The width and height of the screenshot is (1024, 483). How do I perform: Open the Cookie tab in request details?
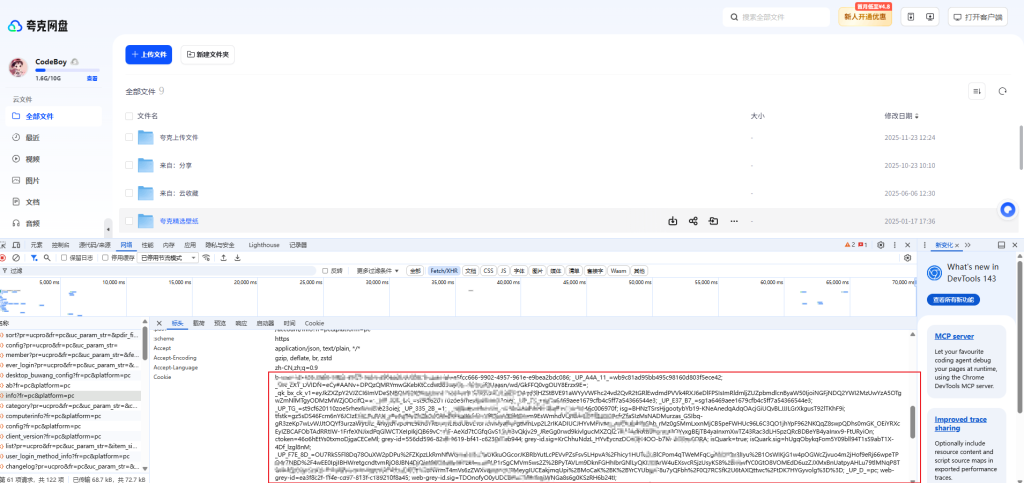[314, 323]
